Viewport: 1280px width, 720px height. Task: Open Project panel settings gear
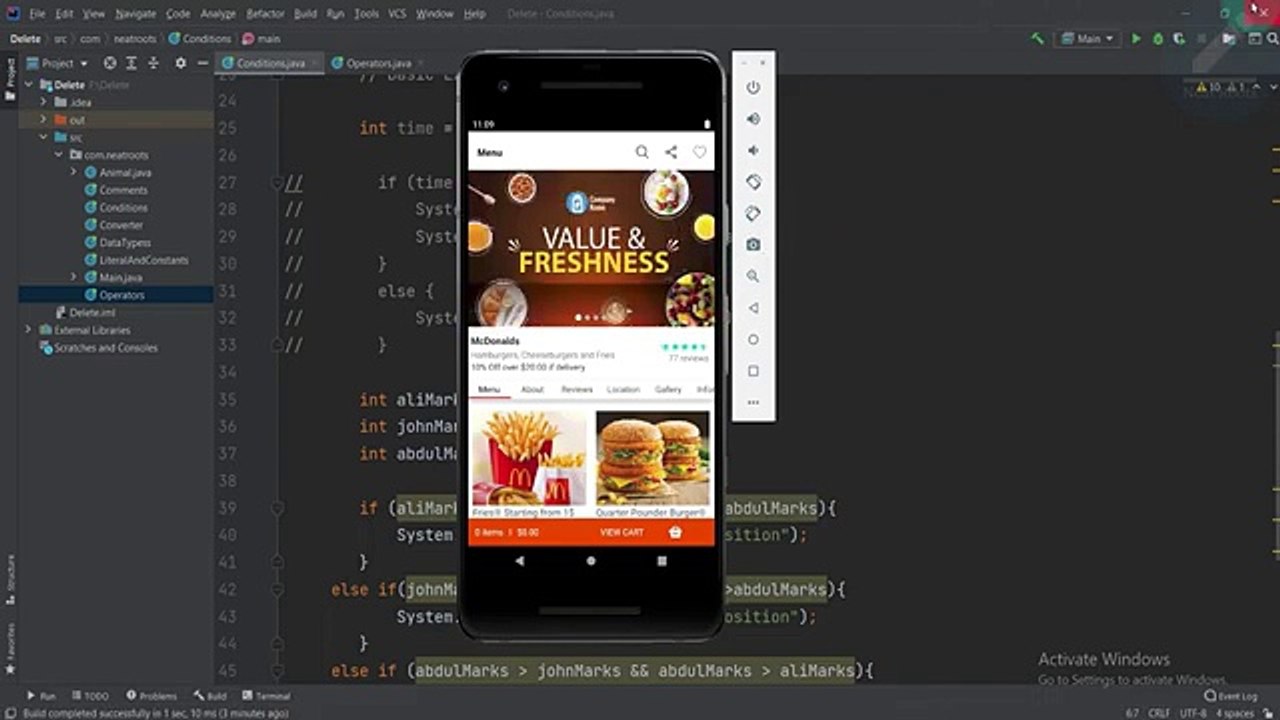pos(181,63)
